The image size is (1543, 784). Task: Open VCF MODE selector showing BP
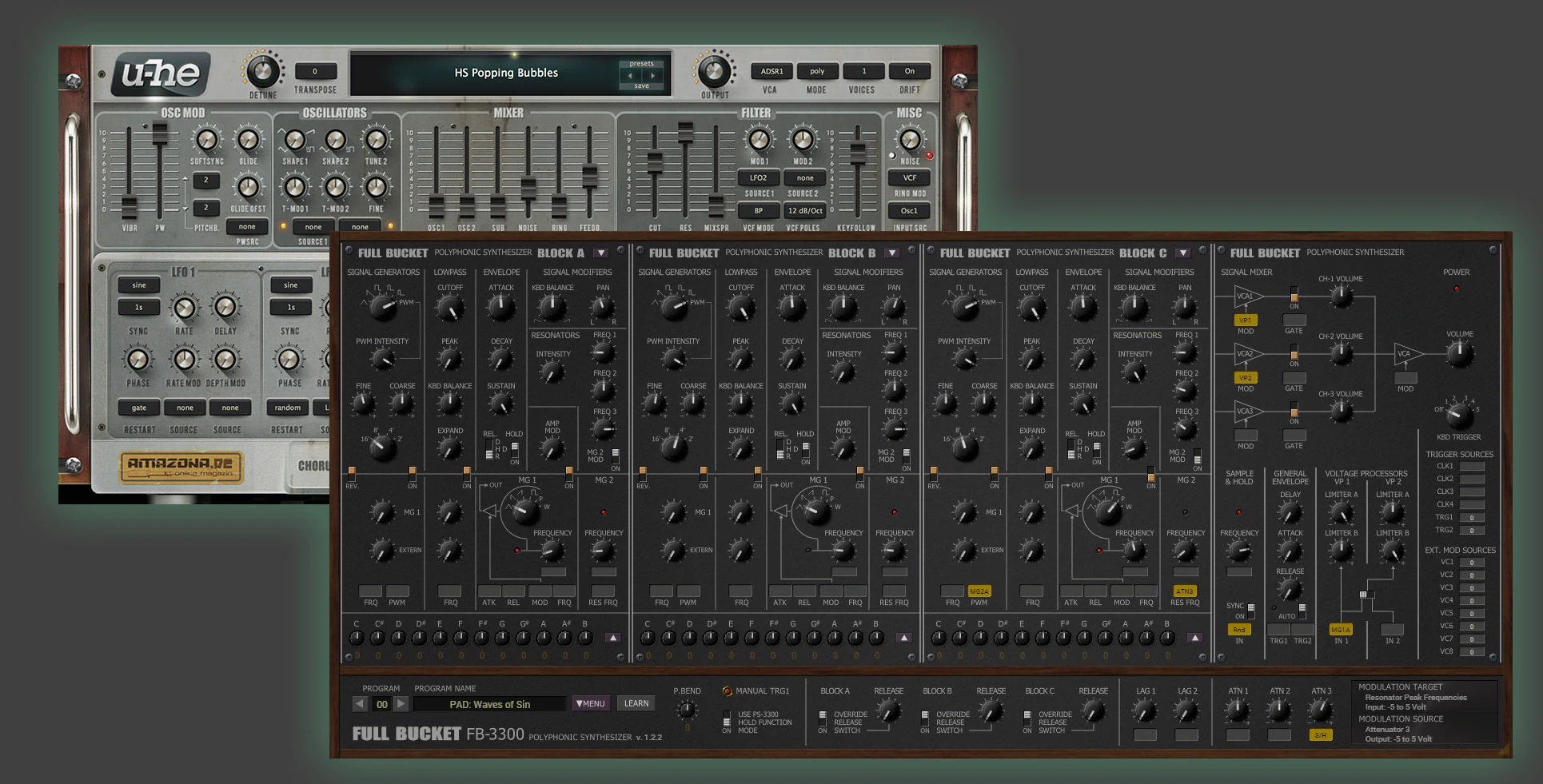point(758,211)
